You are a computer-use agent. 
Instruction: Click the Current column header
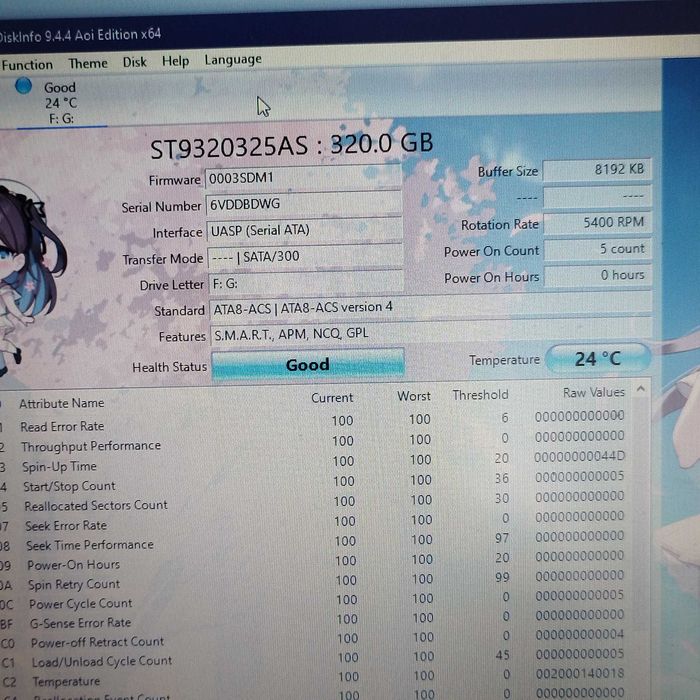332,397
